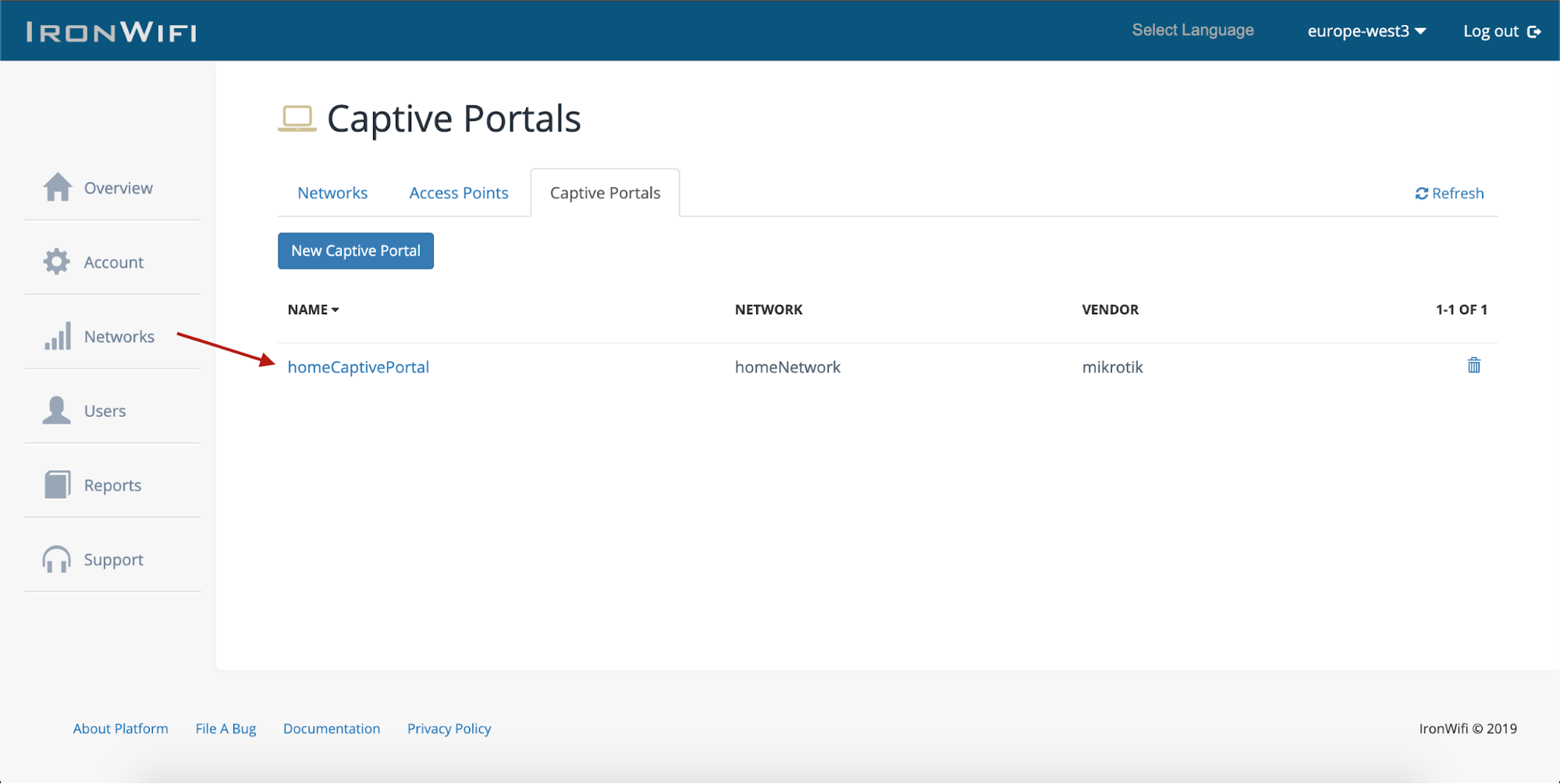1560x784 pixels.
Task: Expand the europe-west3 region dropdown
Action: coord(1366,30)
